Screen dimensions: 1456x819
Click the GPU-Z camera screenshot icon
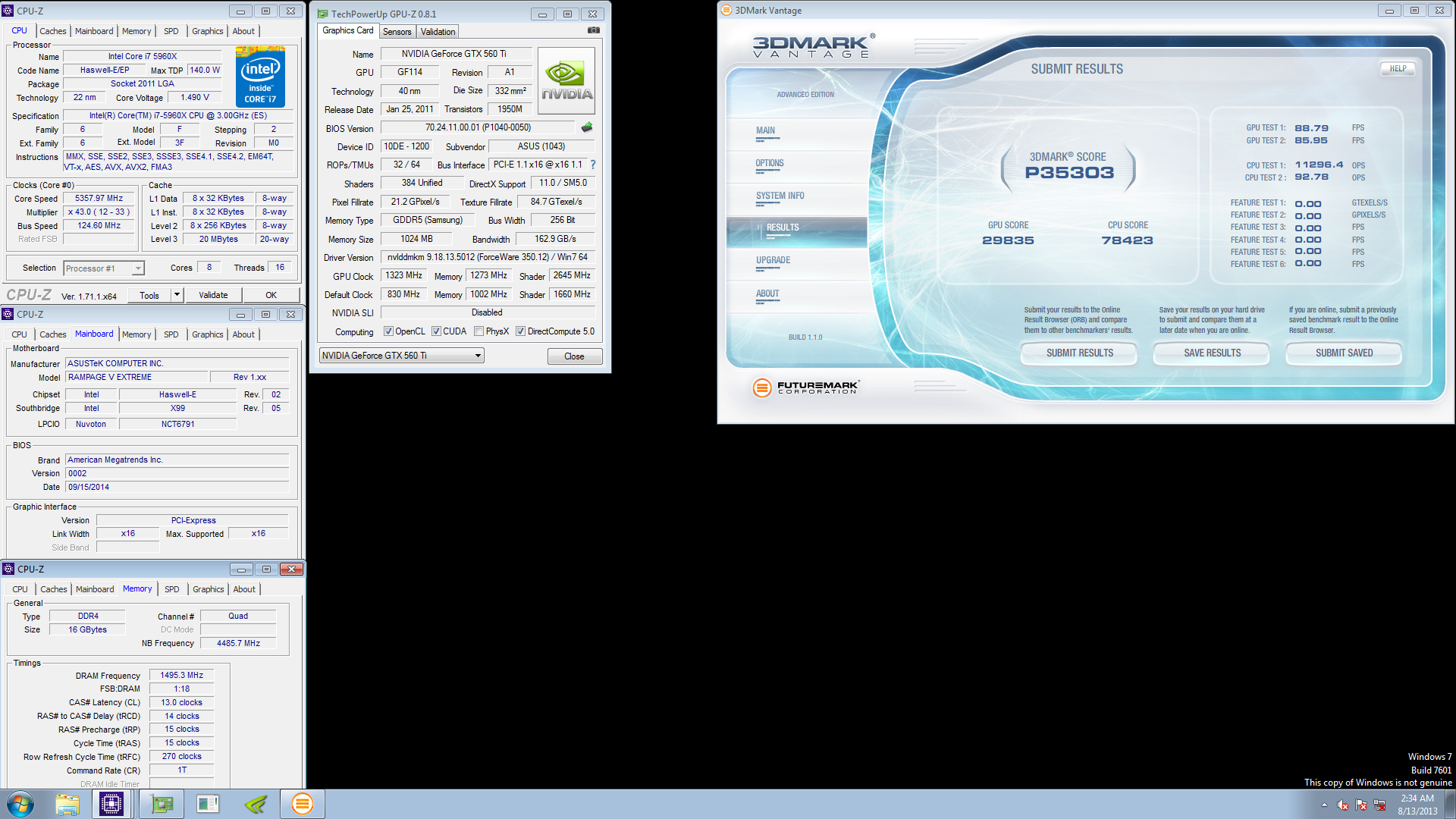pyautogui.click(x=594, y=30)
